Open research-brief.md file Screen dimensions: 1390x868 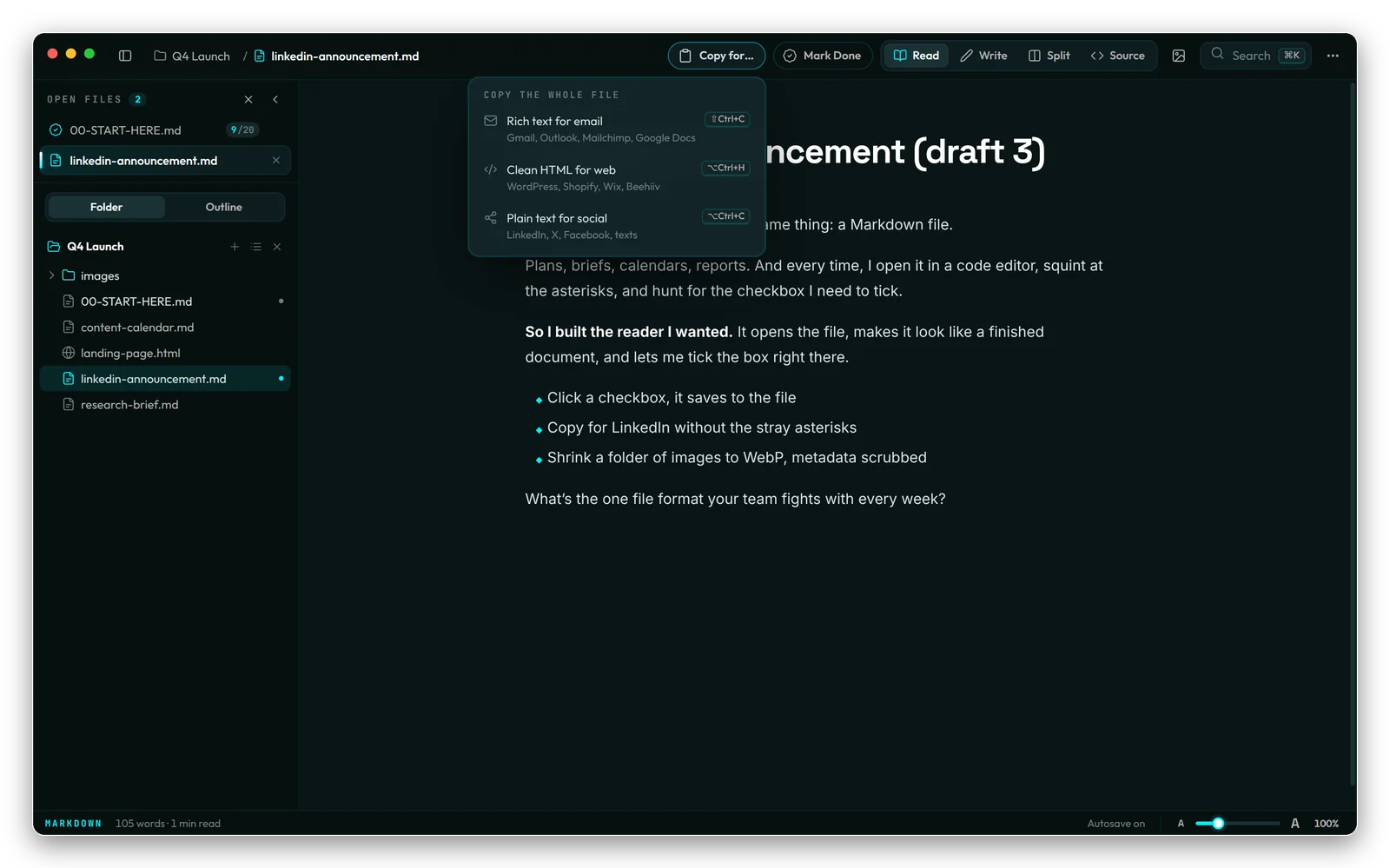click(165, 405)
